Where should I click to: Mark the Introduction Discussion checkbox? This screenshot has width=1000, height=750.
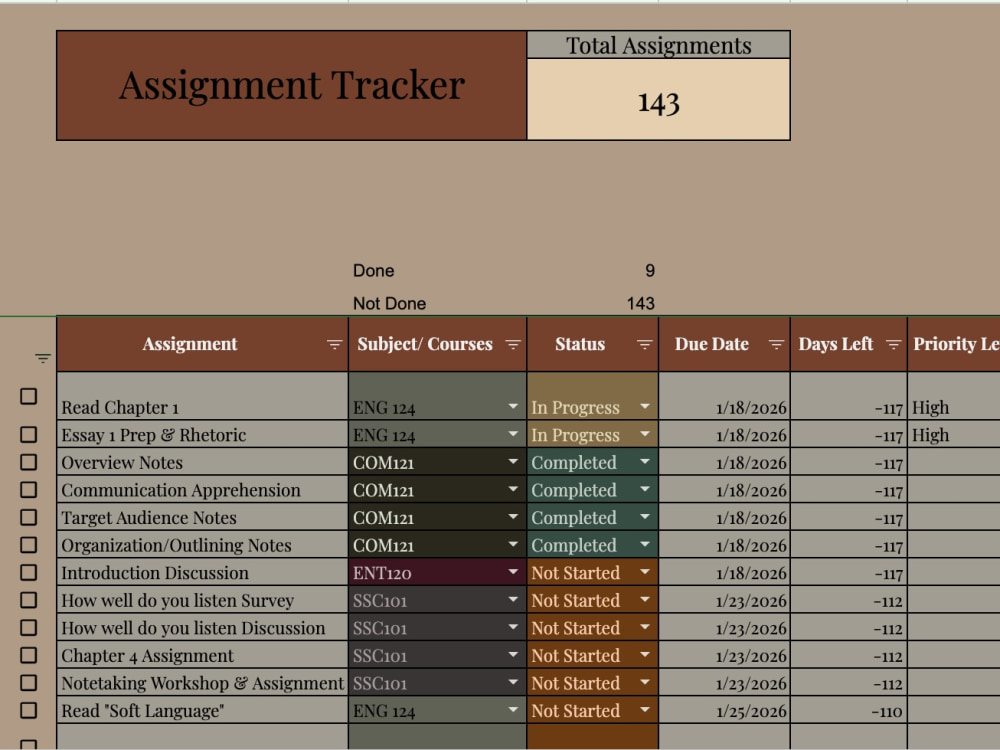click(28, 572)
